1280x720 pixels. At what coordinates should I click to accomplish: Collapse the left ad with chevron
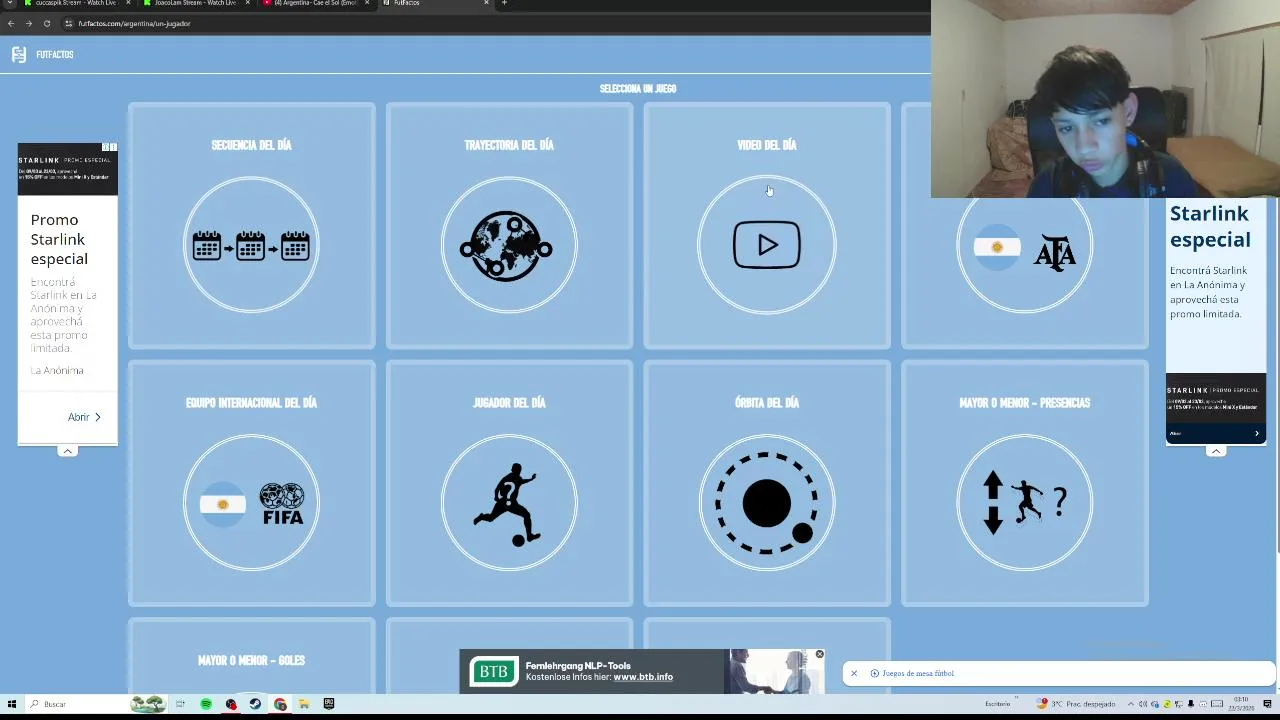(x=67, y=451)
